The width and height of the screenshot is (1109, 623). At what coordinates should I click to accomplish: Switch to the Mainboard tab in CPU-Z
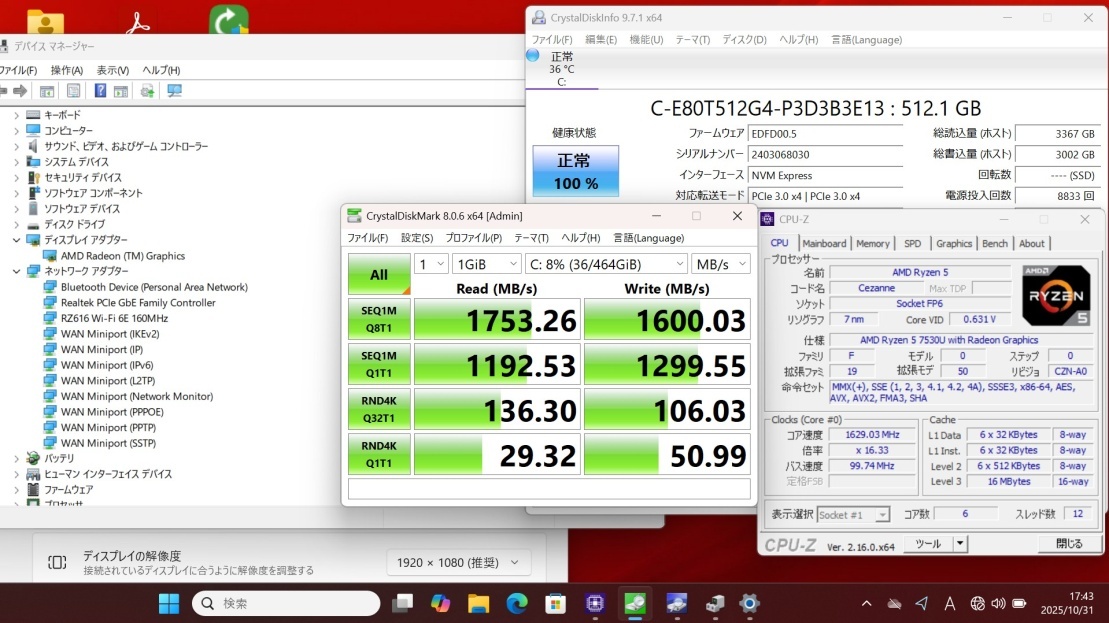tap(824, 243)
